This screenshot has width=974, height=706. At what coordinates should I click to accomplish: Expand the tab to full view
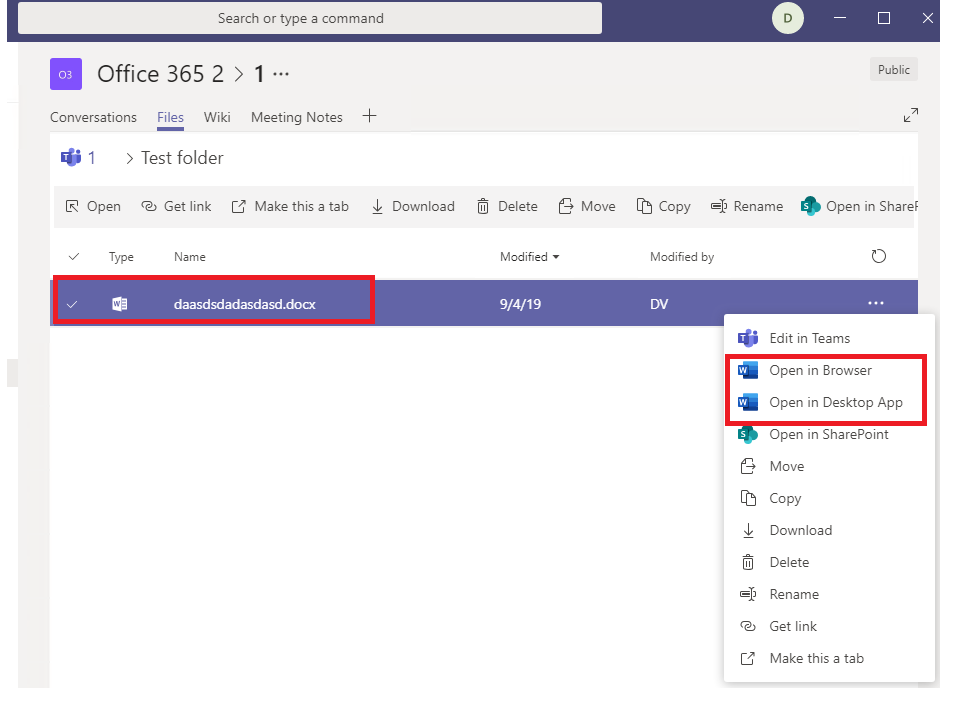pyautogui.click(x=911, y=115)
